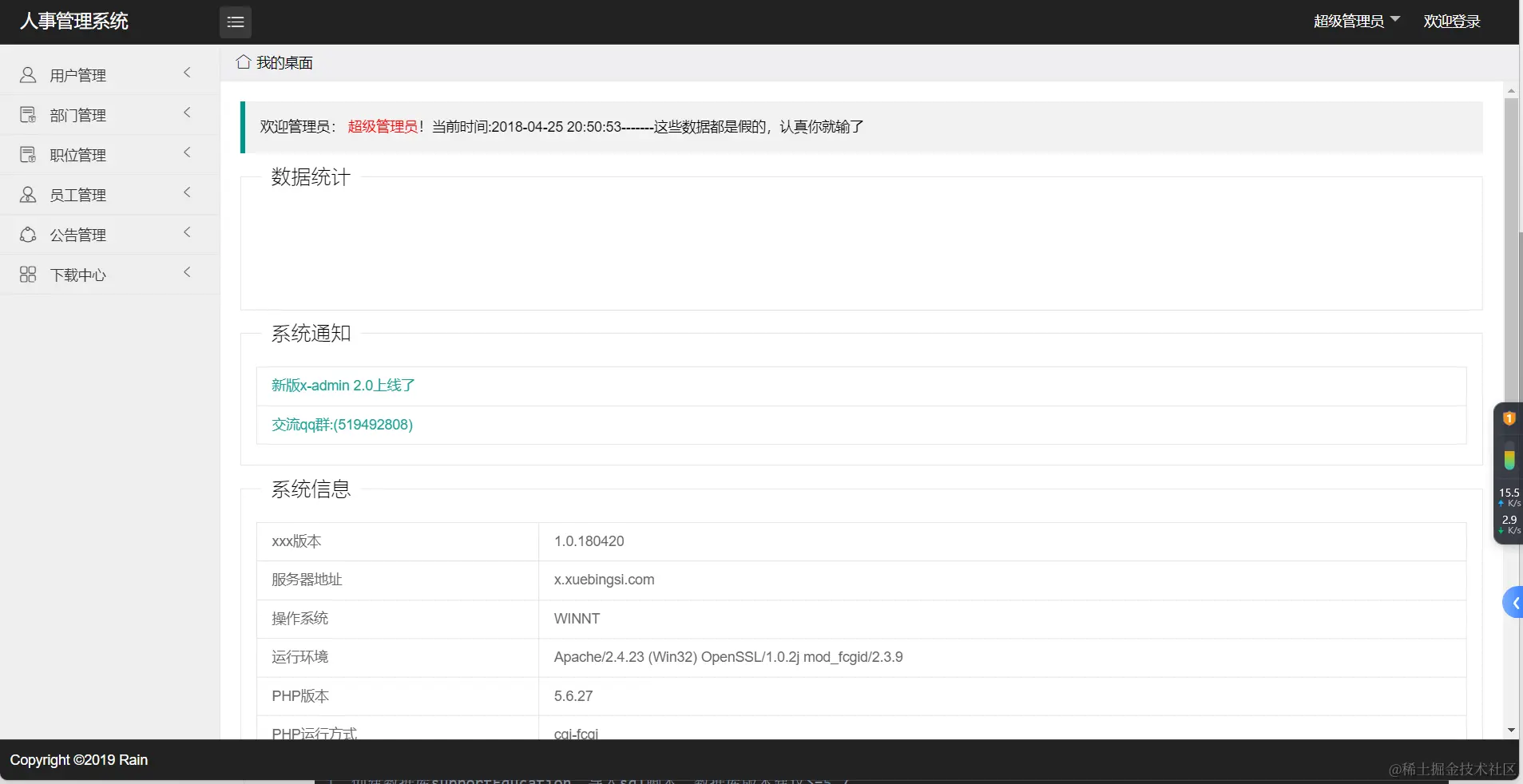The width and height of the screenshot is (1523, 784).
Task: Open the 新版x-admin 2.0上线了 notice link
Action: pos(343,386)
